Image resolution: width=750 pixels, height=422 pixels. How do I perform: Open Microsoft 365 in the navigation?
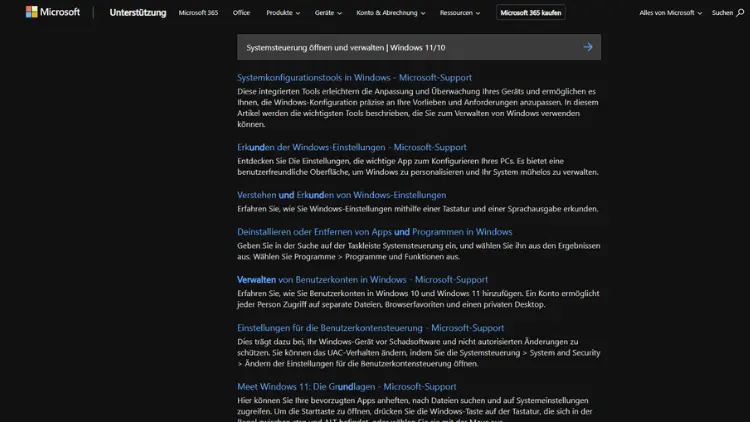click(x=198, y=13)
